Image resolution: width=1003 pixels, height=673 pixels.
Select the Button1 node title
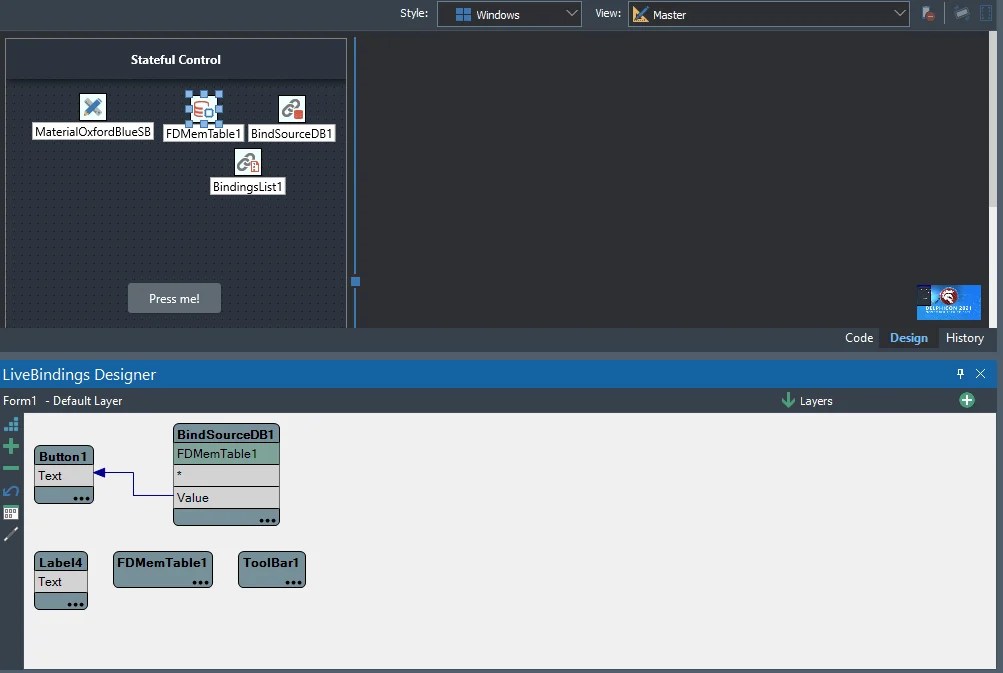coord(63,456)
